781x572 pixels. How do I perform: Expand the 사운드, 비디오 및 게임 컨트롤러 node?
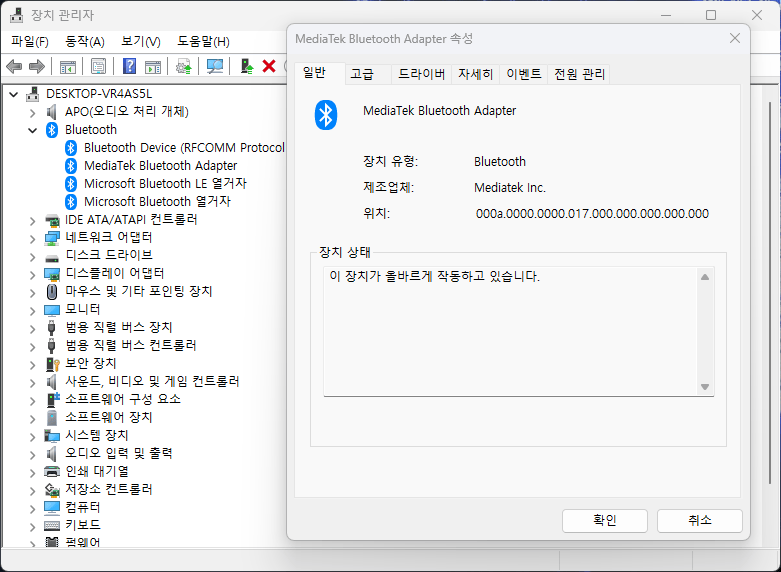coord(33,382)
